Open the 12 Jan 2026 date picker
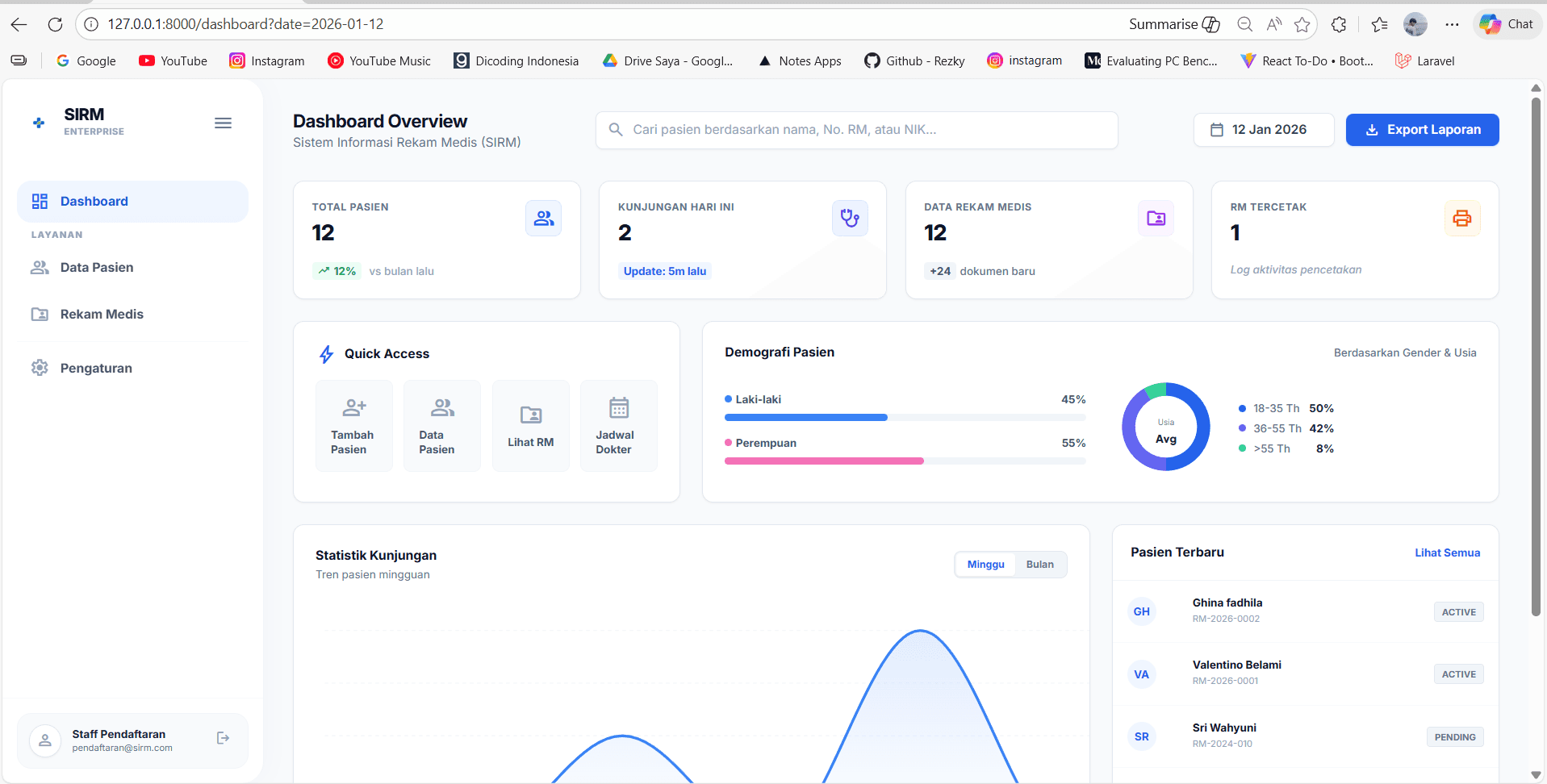This screenshot has width=1547, height=784. tap(1263, 130)
